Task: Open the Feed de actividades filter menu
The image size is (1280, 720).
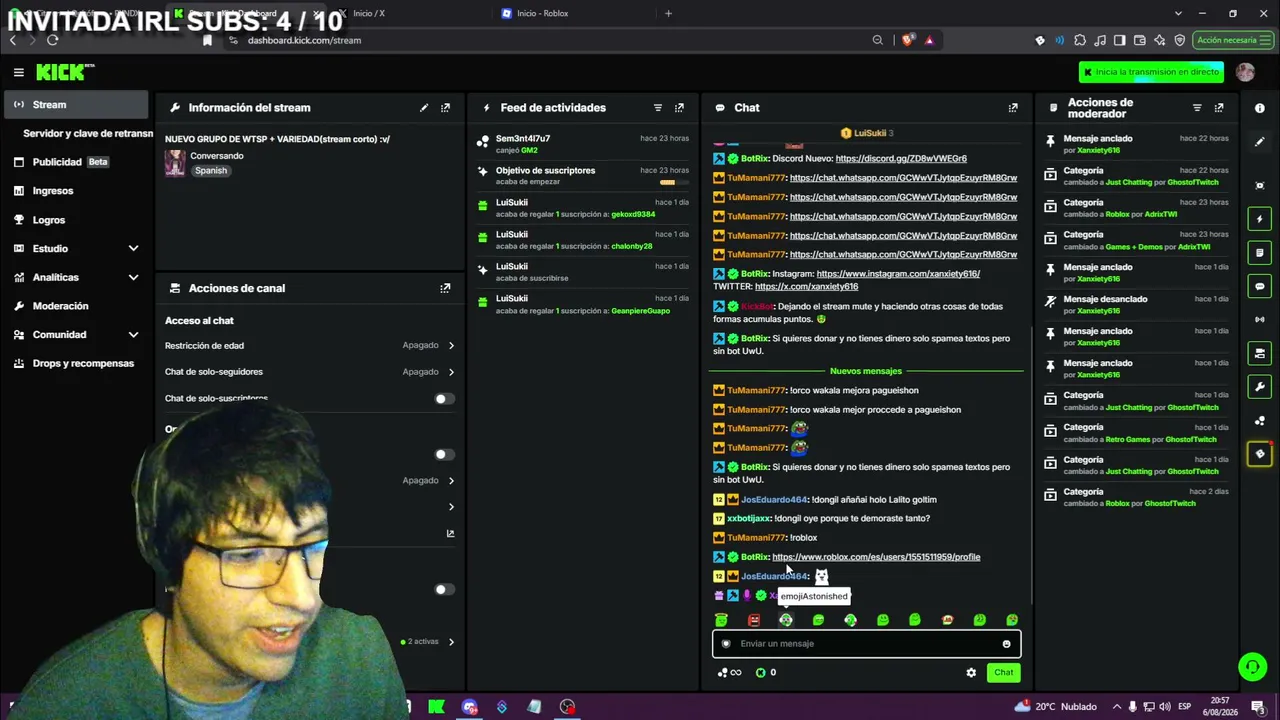Action: (658, 108)
